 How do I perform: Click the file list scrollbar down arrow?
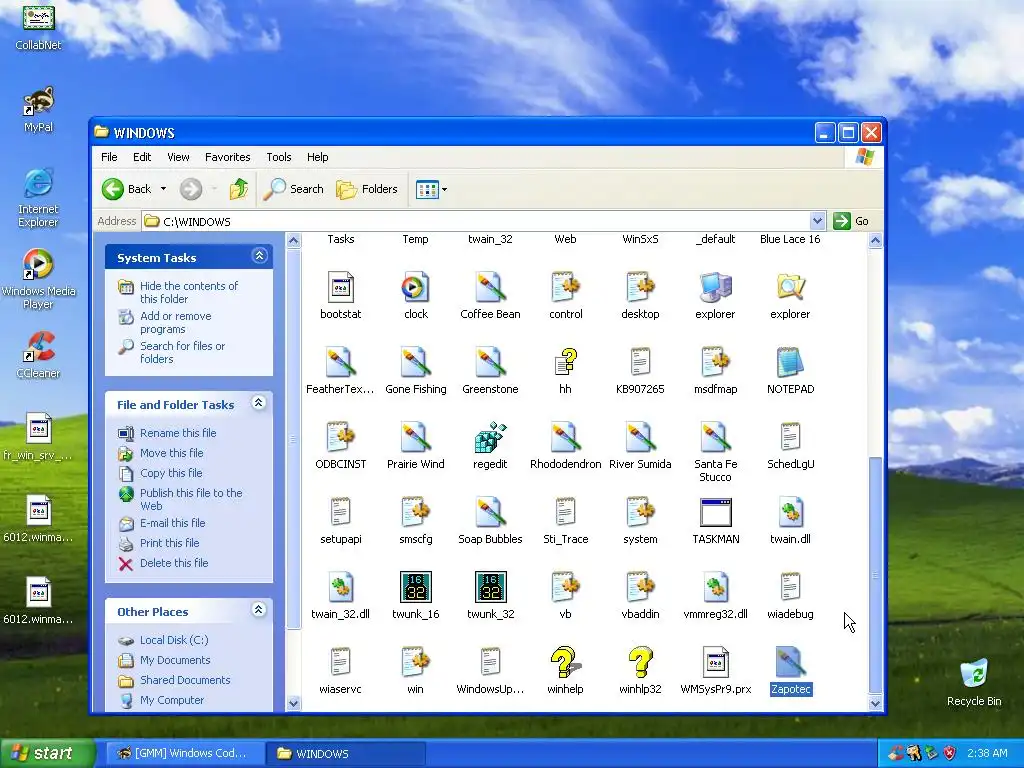(x=875, y=703)
